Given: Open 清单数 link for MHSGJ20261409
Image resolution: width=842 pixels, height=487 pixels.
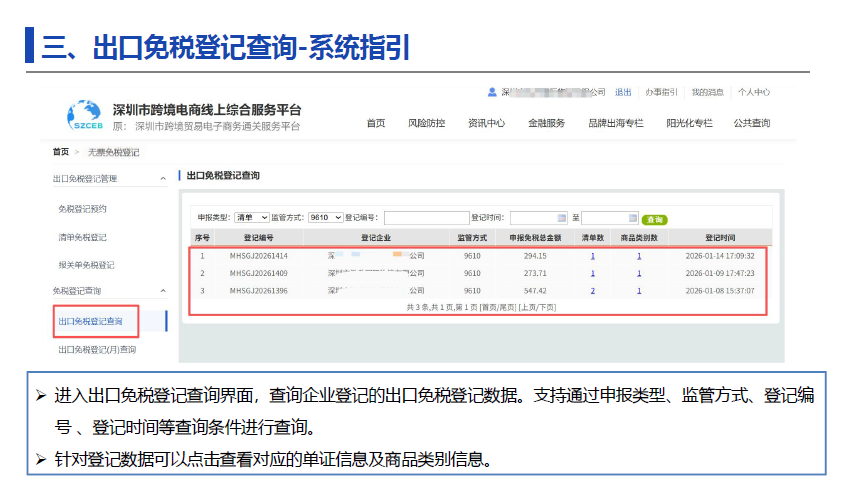Looking at the screenshot, I should [x=593, y=273].
